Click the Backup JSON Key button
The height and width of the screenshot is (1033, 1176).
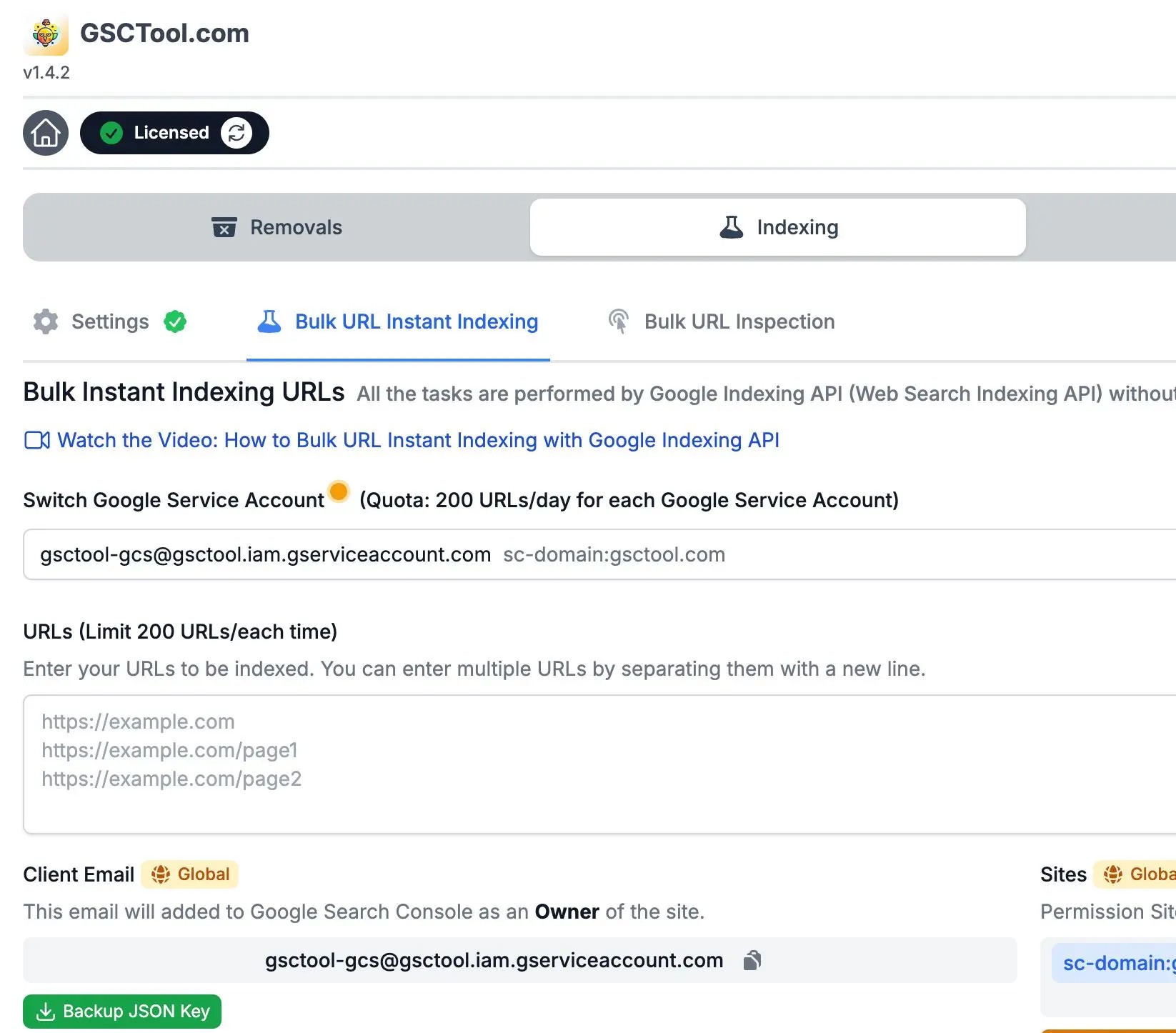coord(122,1012)
